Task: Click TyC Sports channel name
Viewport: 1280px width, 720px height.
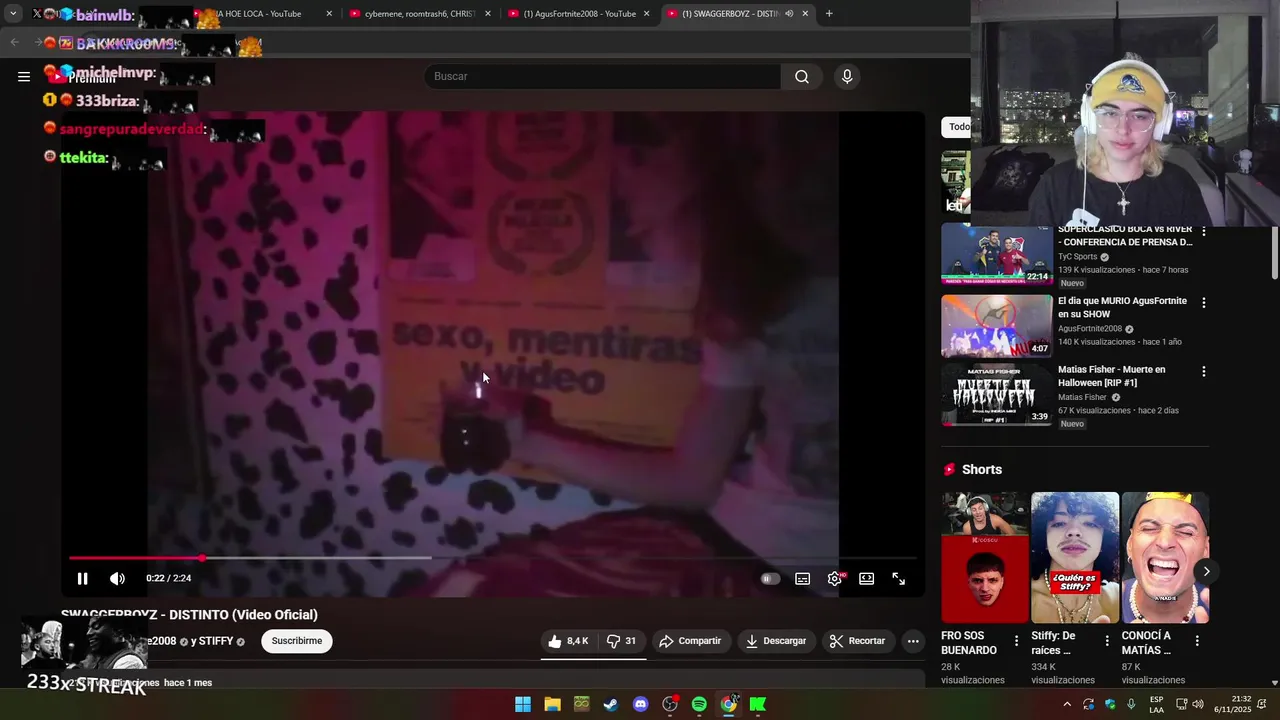Action: click(1078, 257)
